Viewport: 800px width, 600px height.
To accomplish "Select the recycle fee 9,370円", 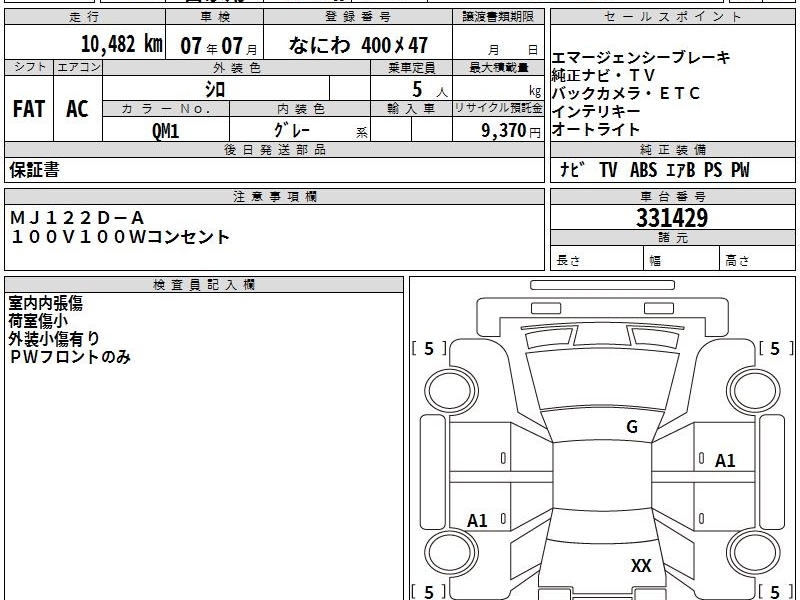I will click(x=511, y=130).
